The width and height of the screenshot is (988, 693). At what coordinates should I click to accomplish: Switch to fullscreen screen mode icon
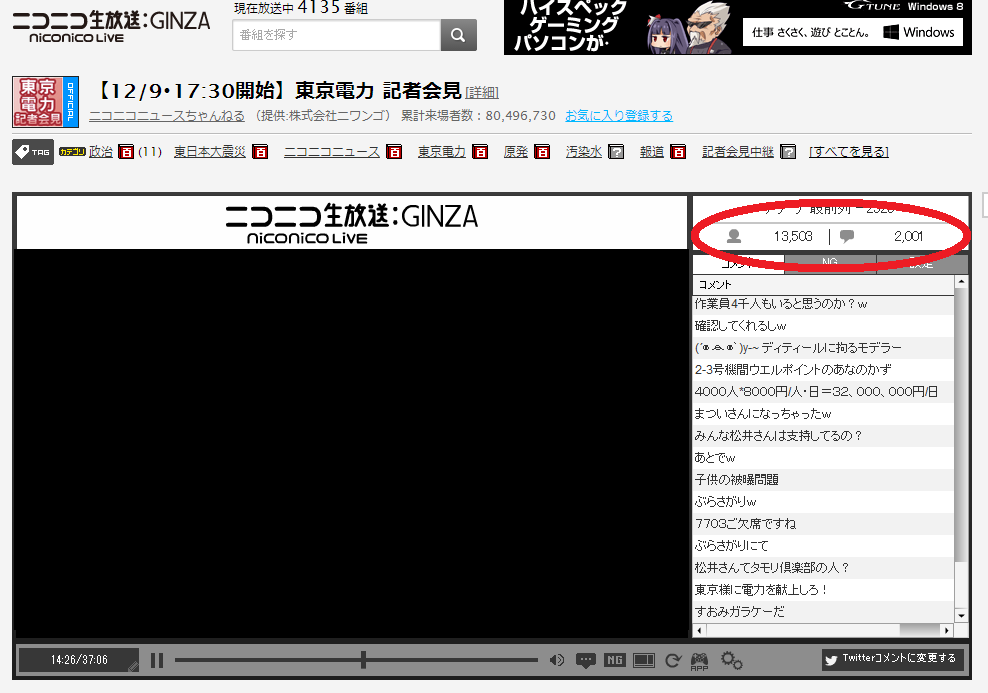click(x=644, y=660)
